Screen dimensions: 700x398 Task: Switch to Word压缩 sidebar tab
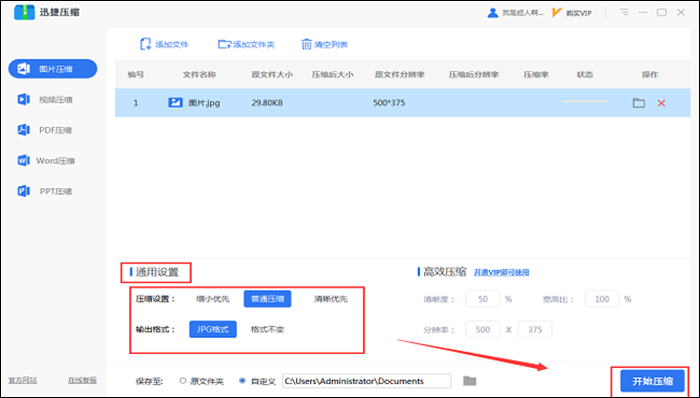click(x=46, y=161)
